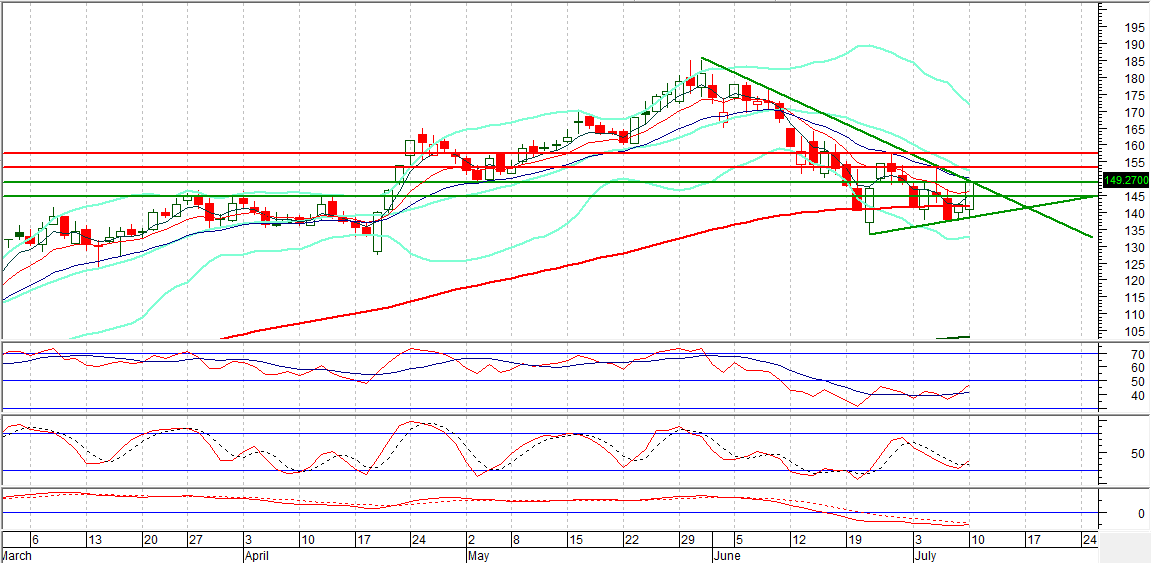Select the date label 13 in March
Viewport: 1151px width, 563px height.
(x=95, y=540)
